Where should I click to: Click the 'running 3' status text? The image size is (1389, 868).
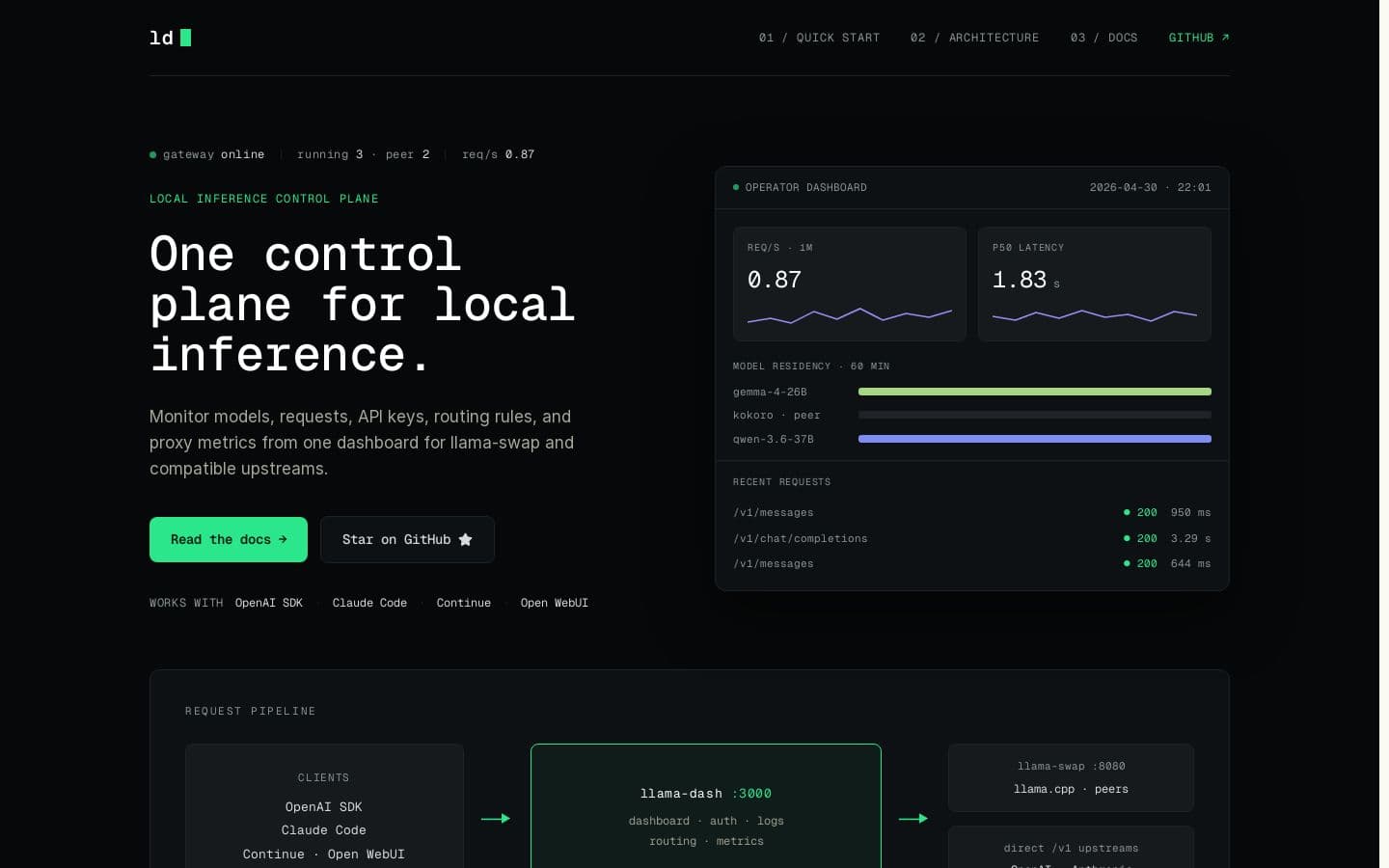point(330,154)
